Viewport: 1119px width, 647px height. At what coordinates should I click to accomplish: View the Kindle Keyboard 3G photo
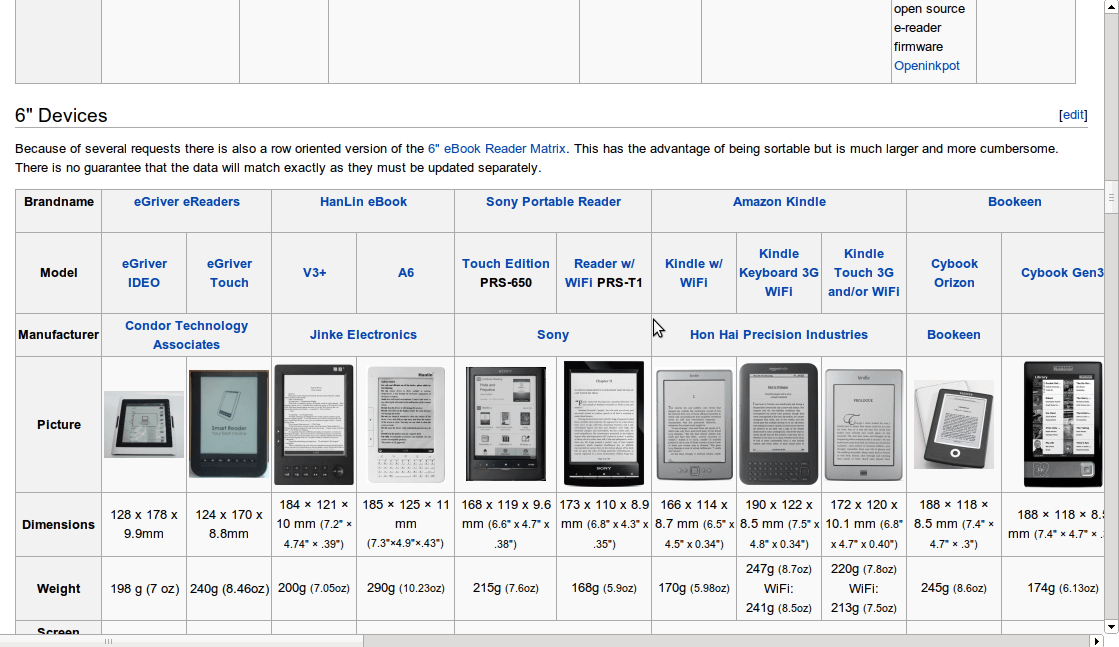779,424
